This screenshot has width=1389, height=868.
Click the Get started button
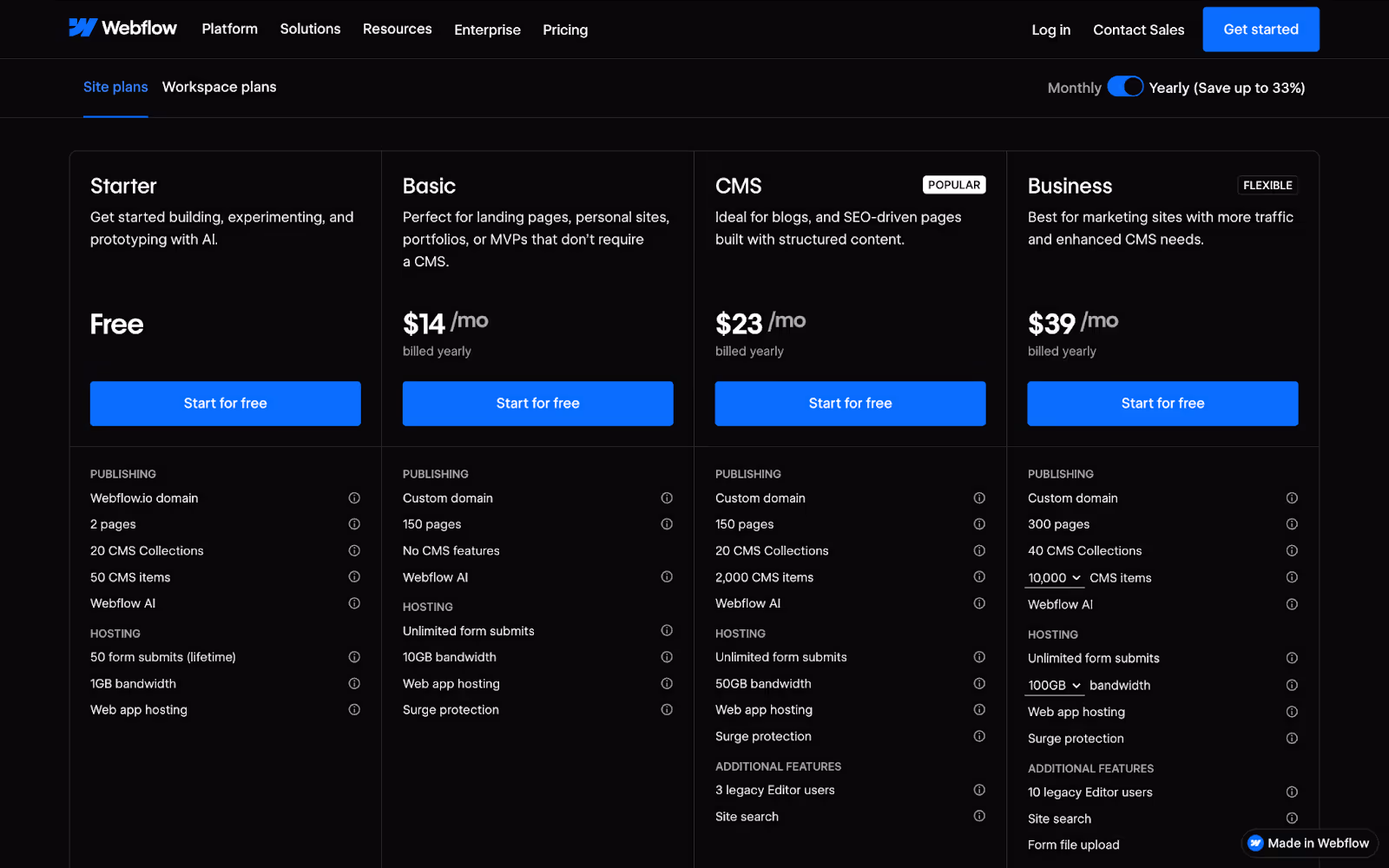[x=1261, y=30]
